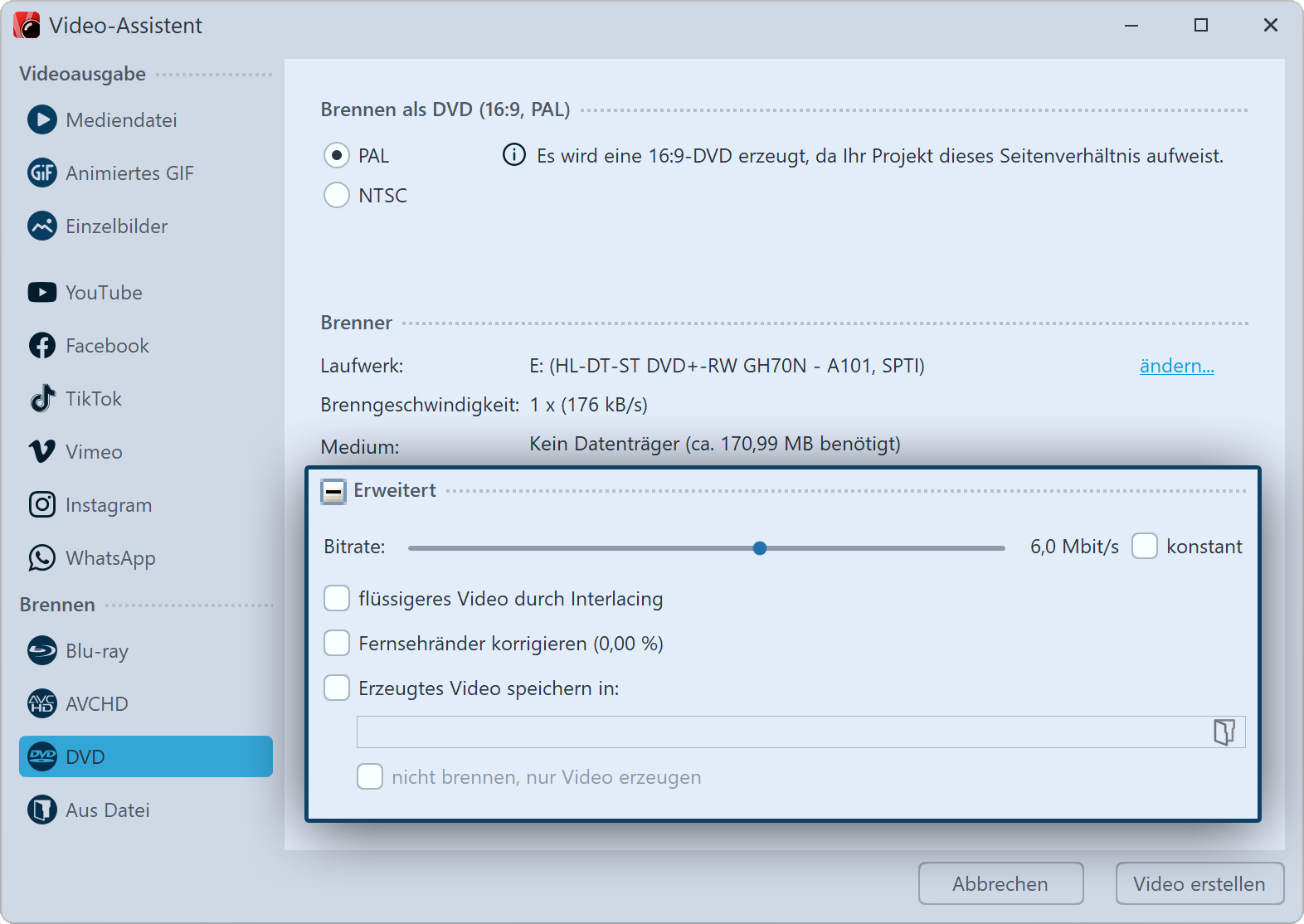Choose the YouTube icon in sidebar

(41, 293)
